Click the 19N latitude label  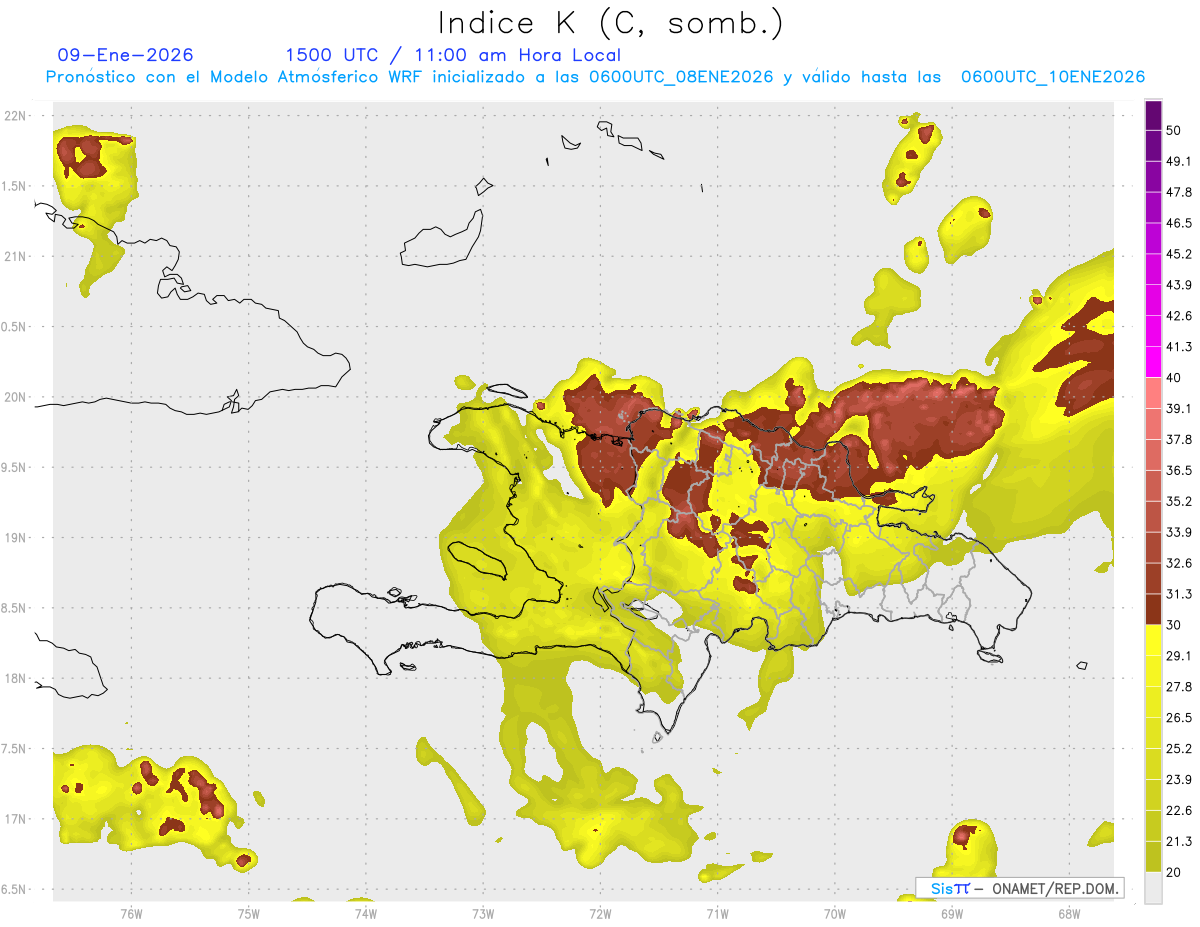pyautogui.click(x=17, y=538)
